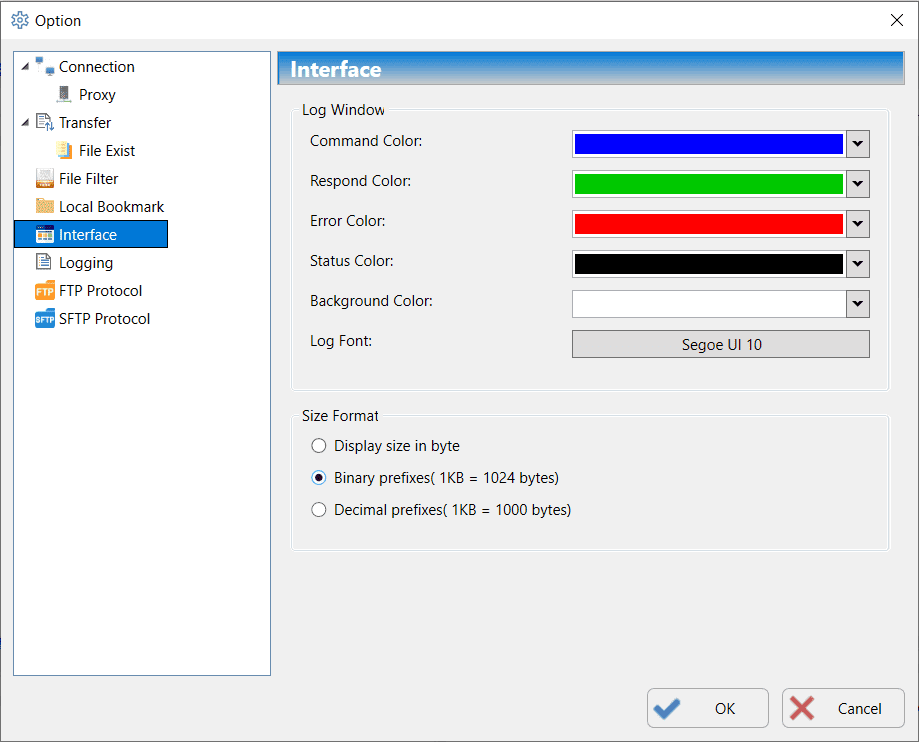Choose Decimal prefixes 1000 bytes option
This screenshot has width=919, height=742.
click(319, 510)
